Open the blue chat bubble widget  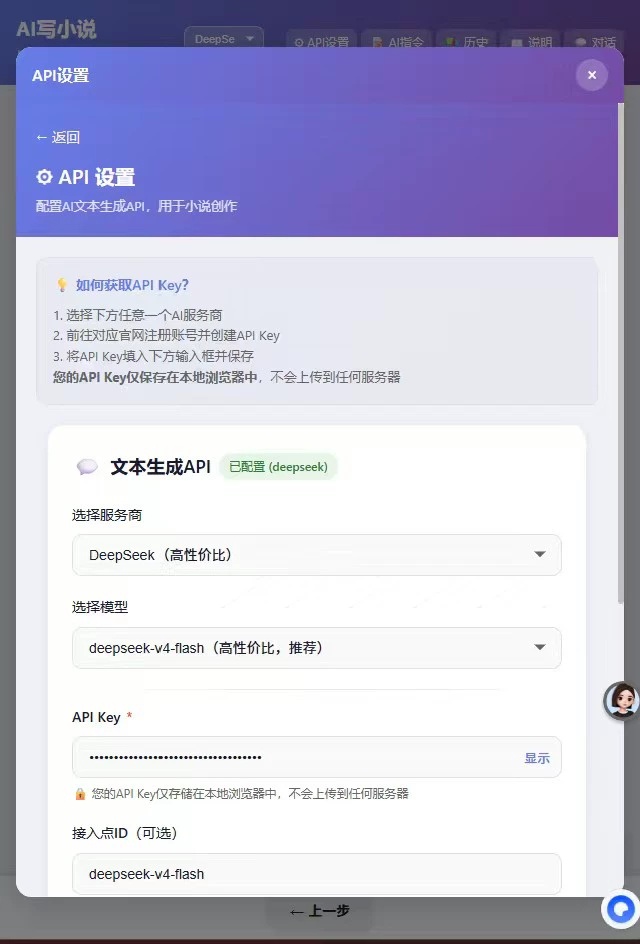click(621, 908)
